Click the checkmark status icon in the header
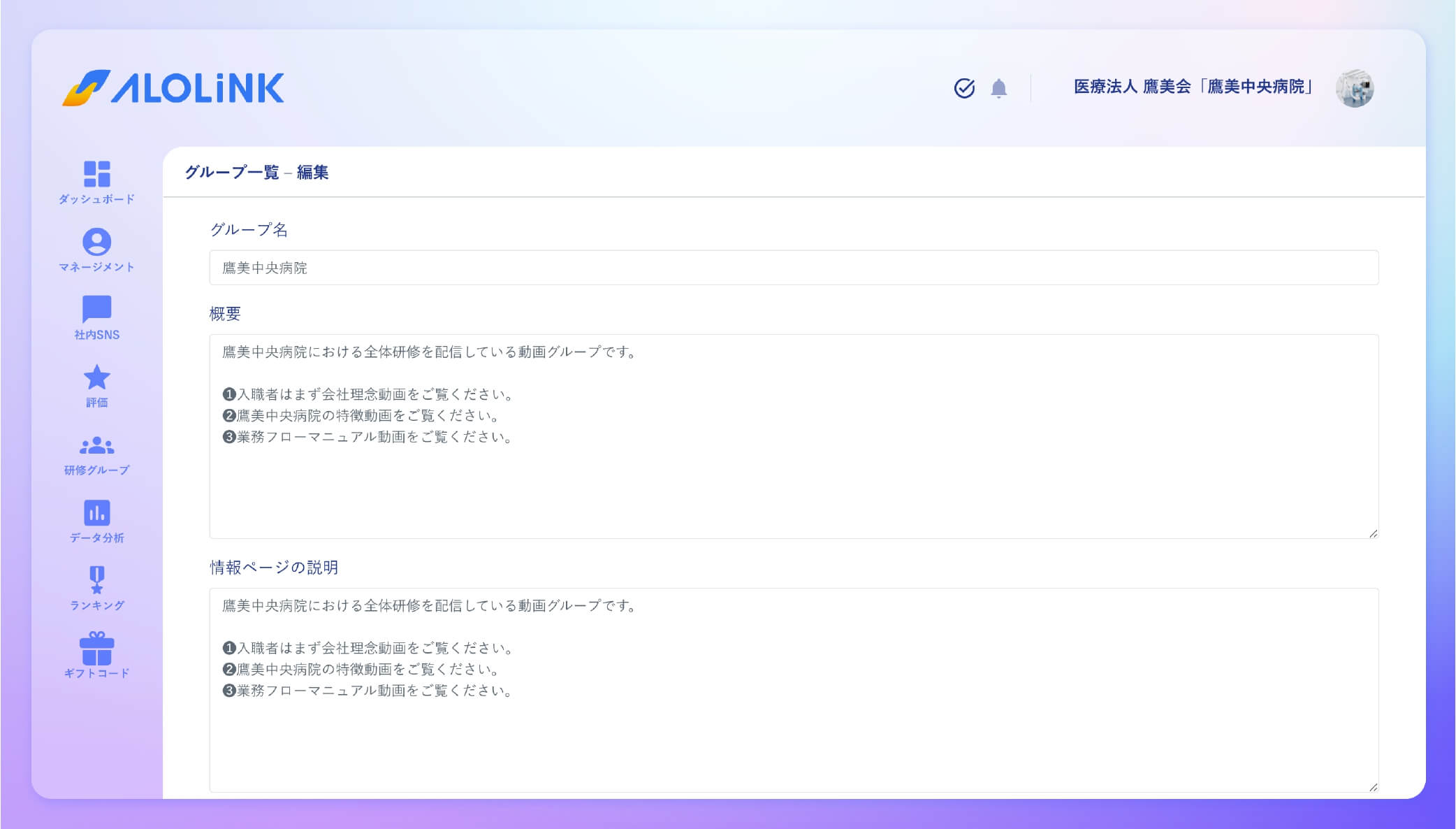The height and width of the screenshot is (829, 1456). click(x=964, y=89)
